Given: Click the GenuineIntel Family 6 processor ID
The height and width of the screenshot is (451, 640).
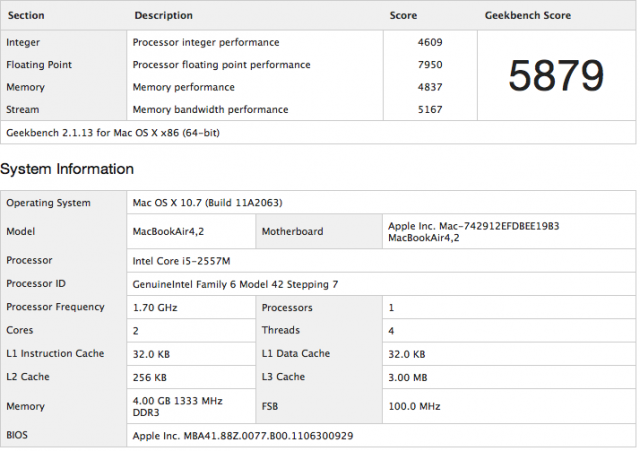Looking at the screenshot, I should (235, 284).
